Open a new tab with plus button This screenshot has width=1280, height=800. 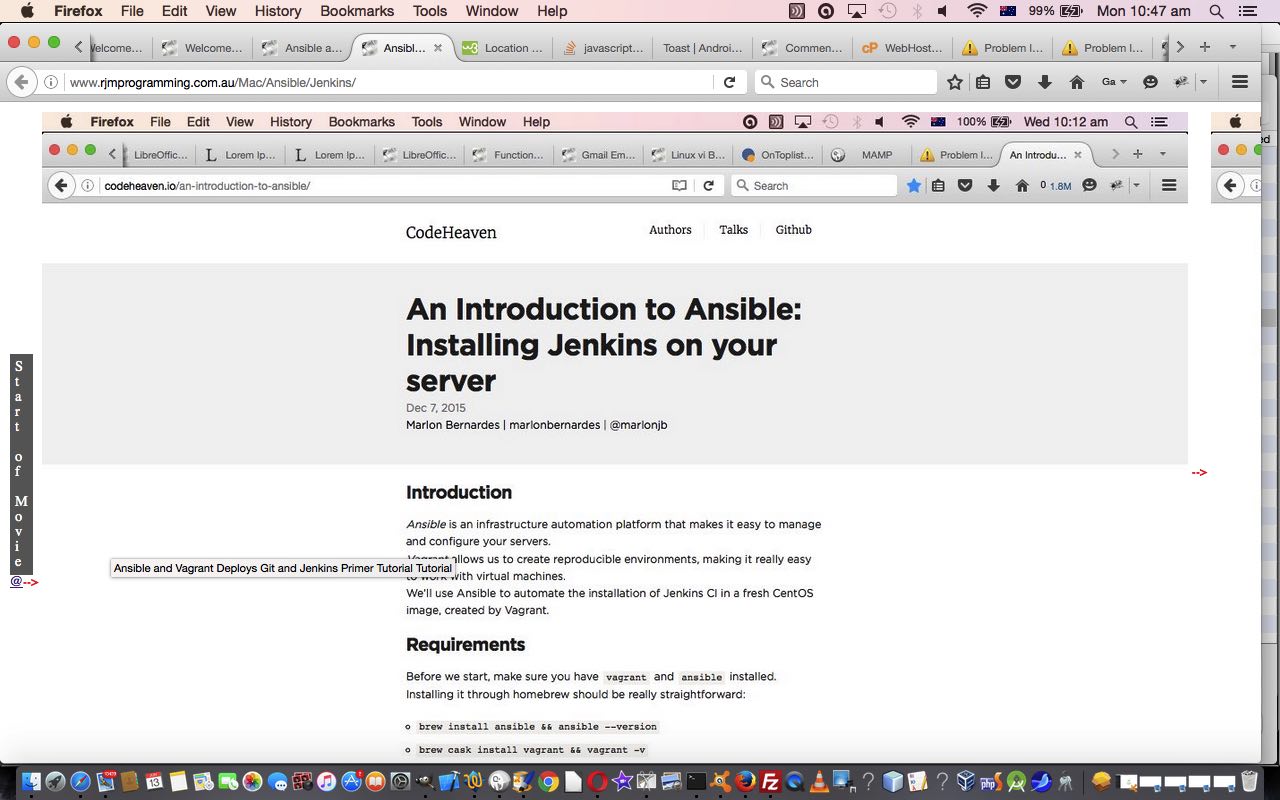(1205, 47)
